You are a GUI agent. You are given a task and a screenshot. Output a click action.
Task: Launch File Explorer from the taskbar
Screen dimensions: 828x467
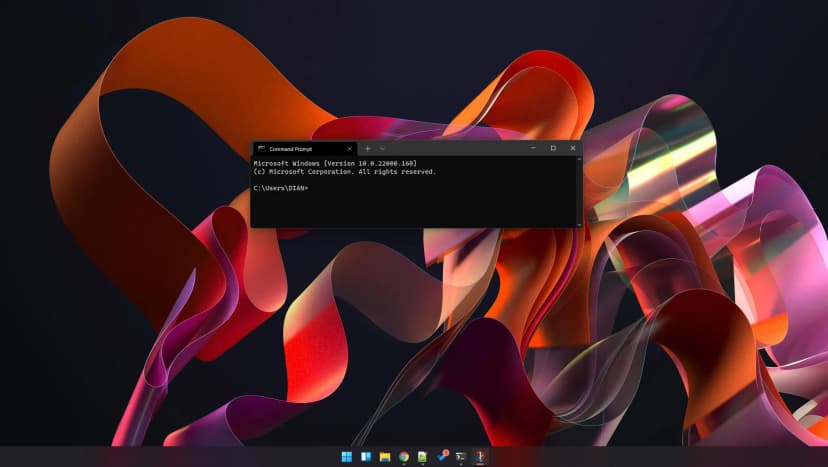tap(384, 457)
